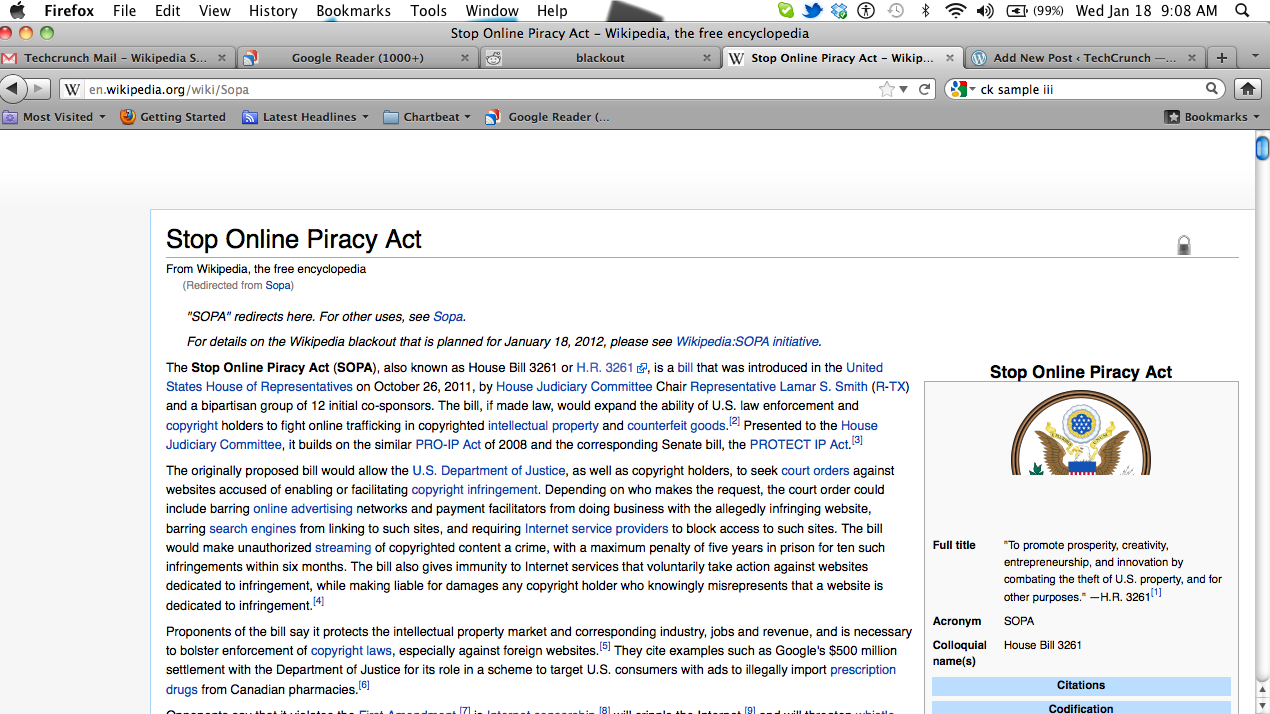
Task: Close the blackout tab
Action: (x=707, y=58)
